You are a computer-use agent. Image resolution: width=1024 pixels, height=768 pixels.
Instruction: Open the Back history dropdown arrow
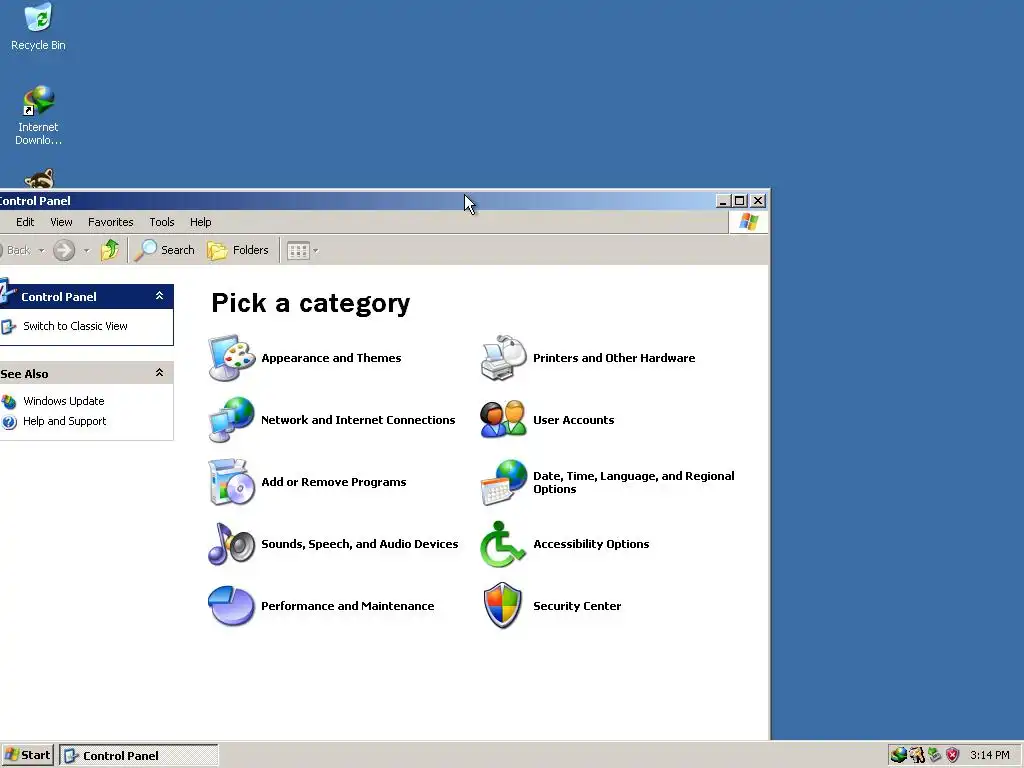[41, 251]
